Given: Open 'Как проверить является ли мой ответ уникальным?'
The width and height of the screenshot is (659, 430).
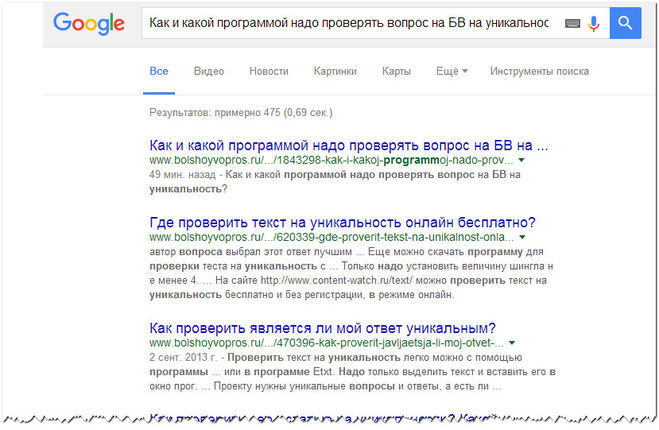Looking at the screenshot, I should [322, 328].
